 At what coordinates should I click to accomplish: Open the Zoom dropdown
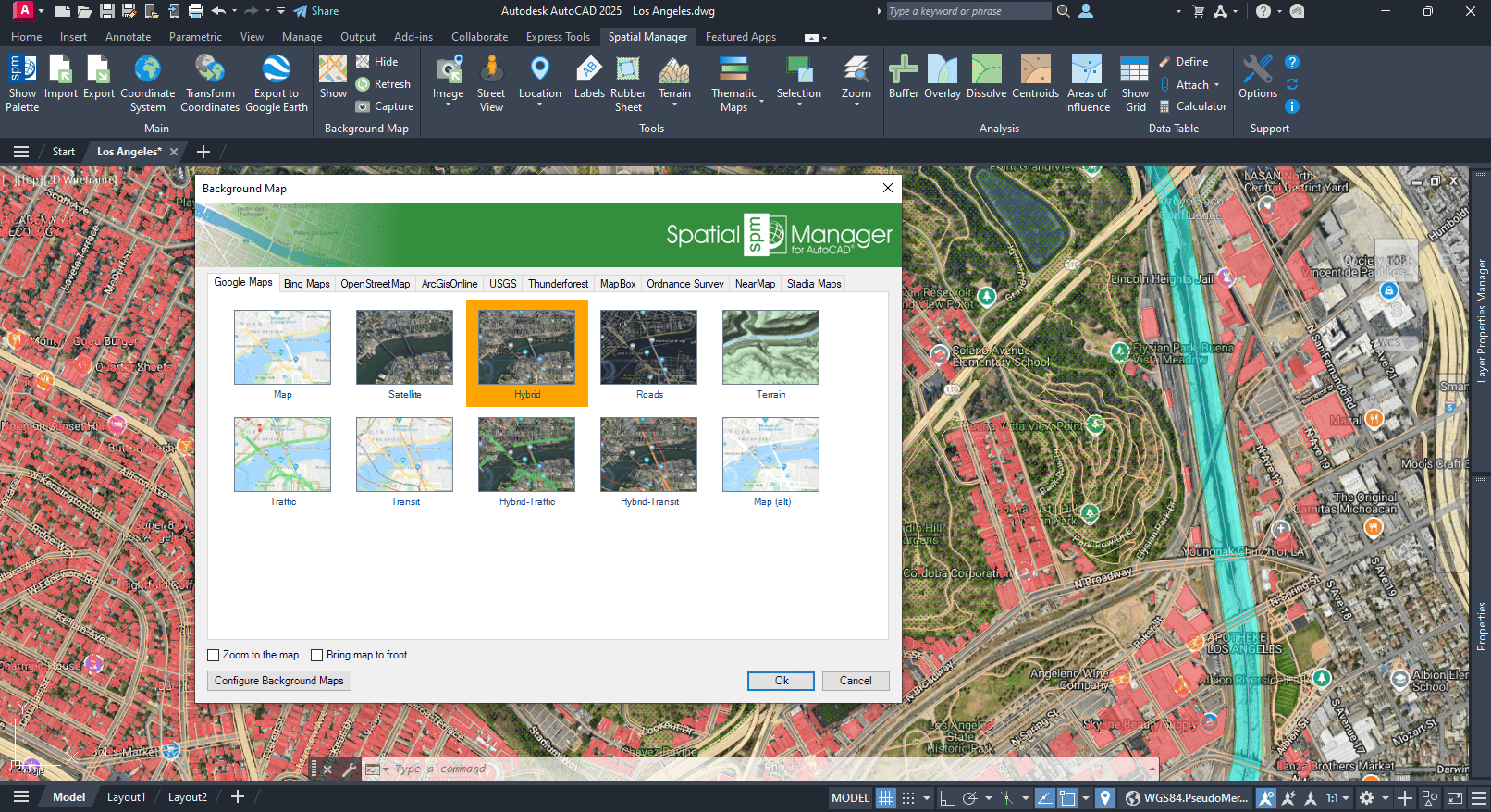pyautogui.click(x=856, y=105)
